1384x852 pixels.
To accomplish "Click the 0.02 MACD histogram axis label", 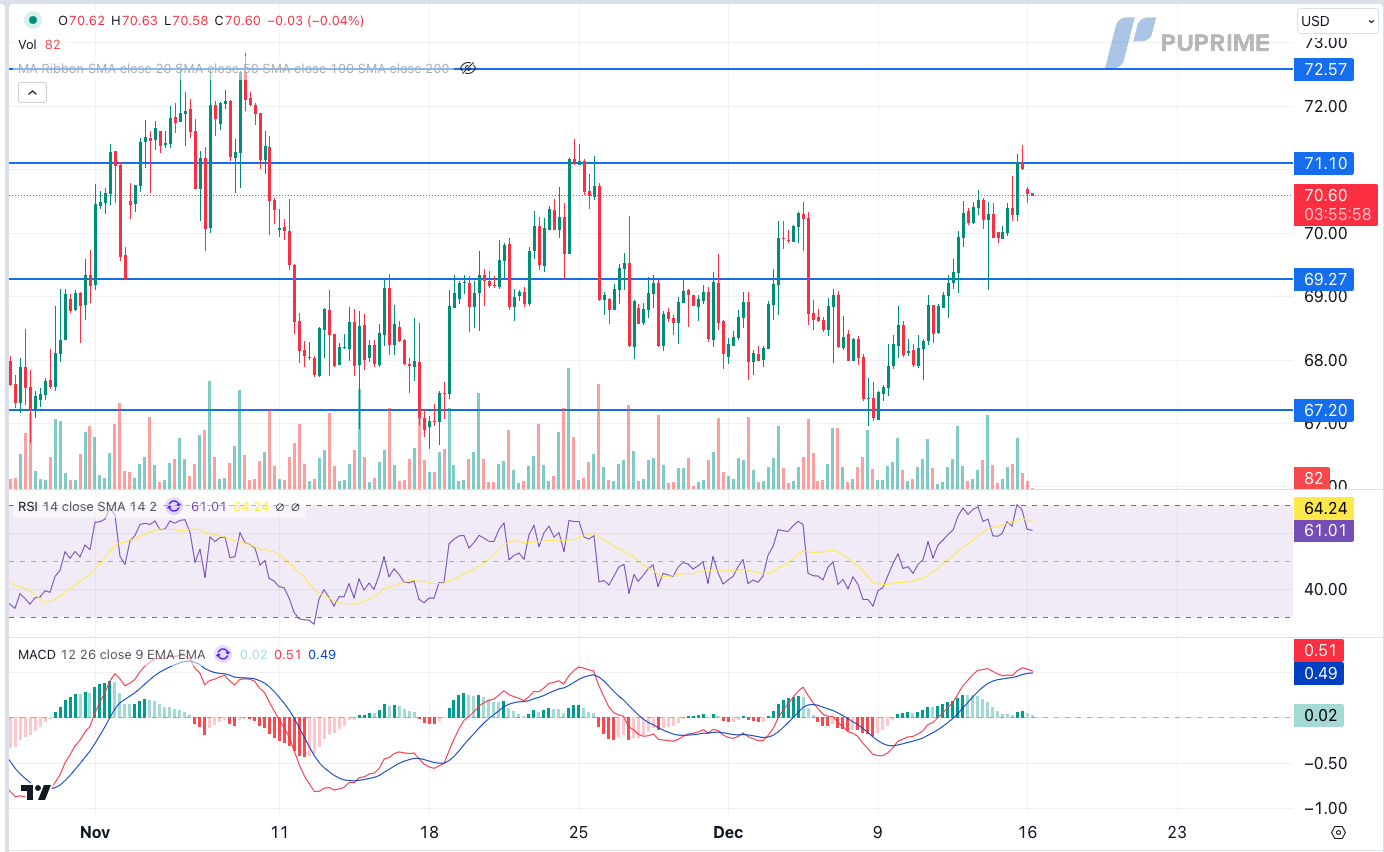I will [x=1318, y=715].
